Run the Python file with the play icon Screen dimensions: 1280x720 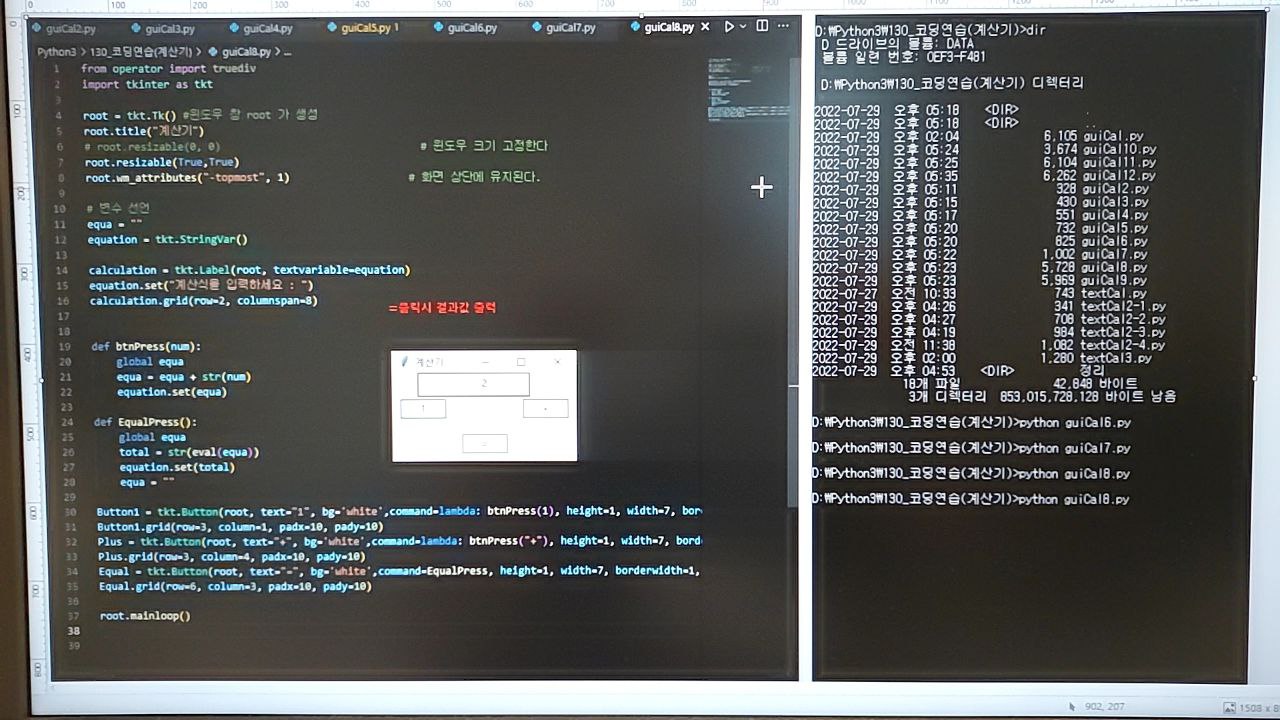729,27
